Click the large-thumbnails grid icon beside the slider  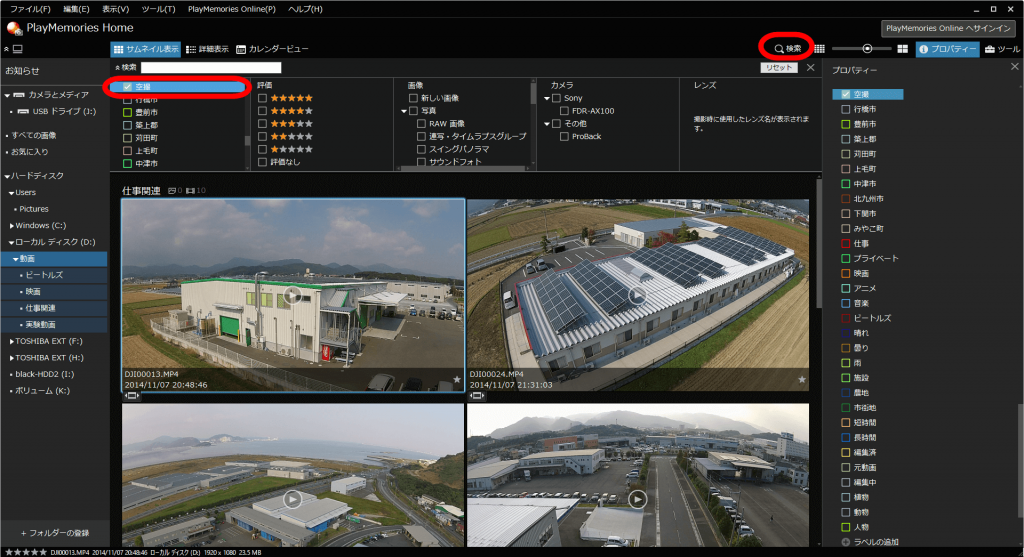tap(903, 49)
